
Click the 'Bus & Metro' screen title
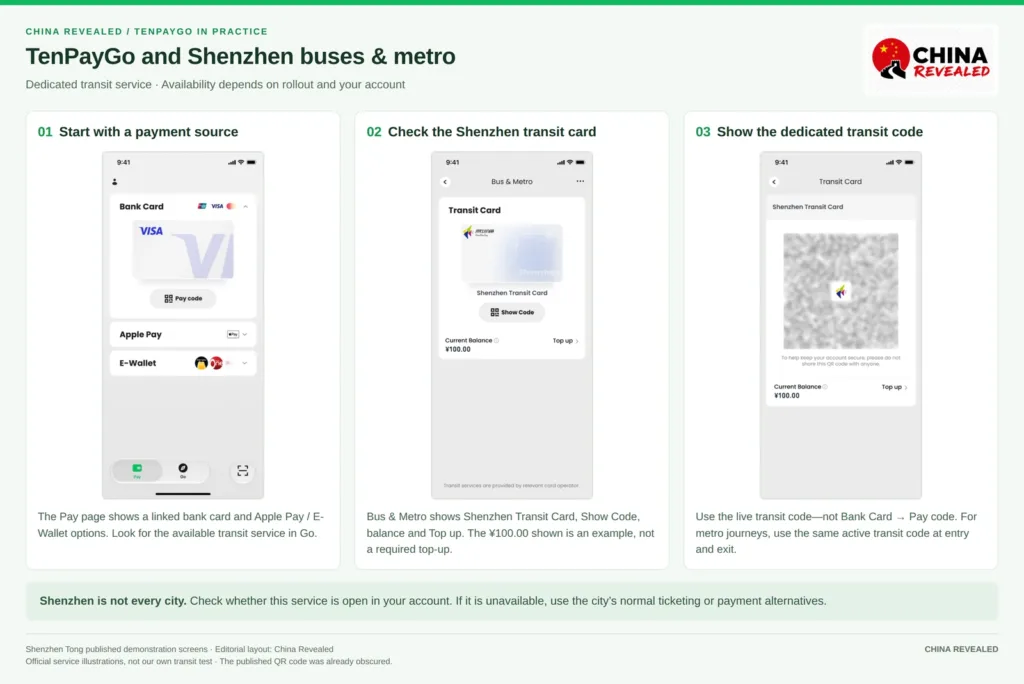pos(512,182)
